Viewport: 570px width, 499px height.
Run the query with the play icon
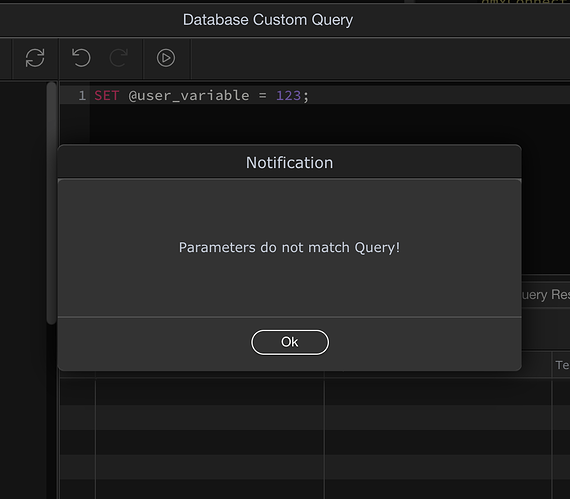pyautogui.click(x=166, y=58)
